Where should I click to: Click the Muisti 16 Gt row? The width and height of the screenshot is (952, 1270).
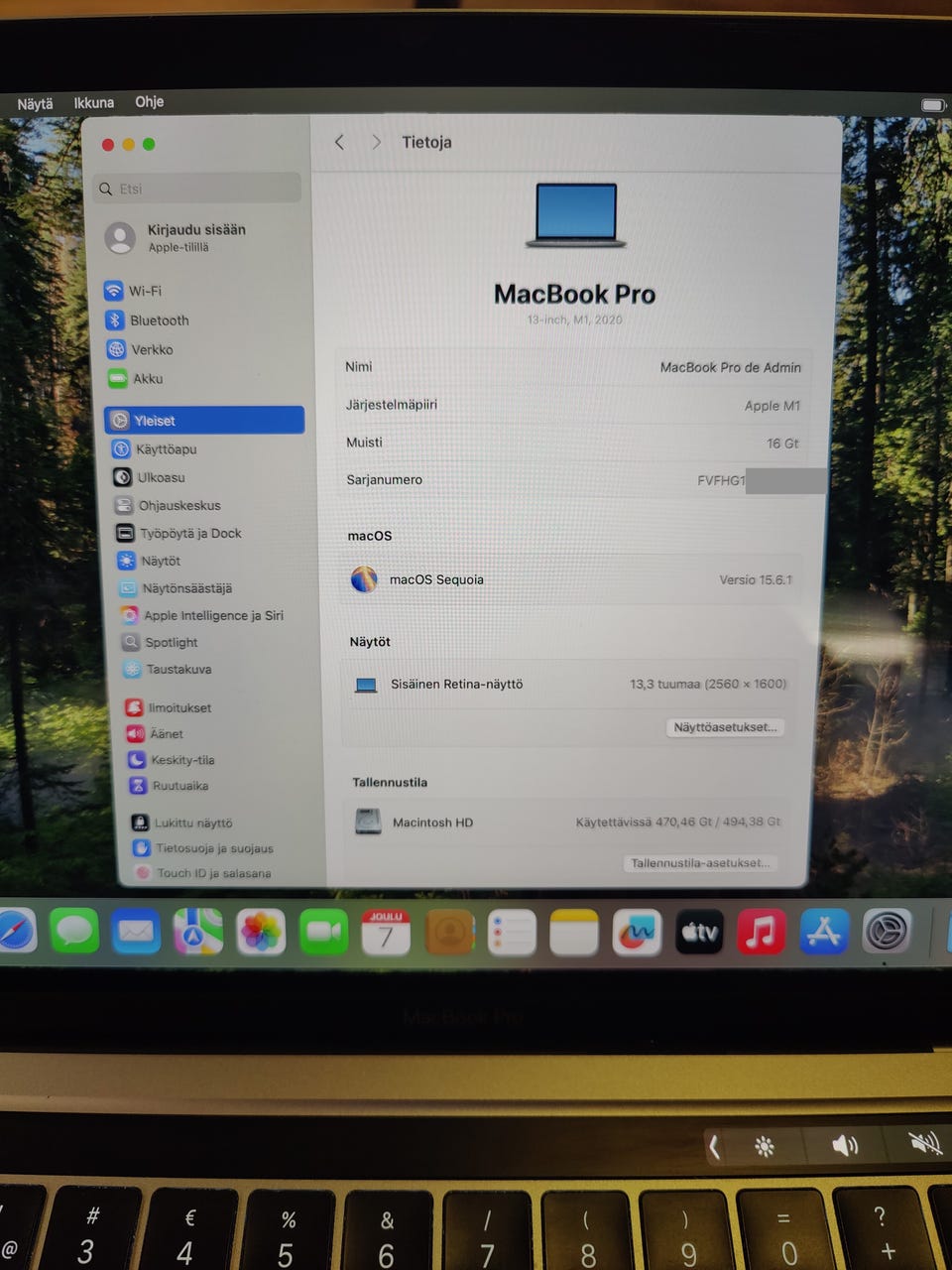tap(574, 443)
